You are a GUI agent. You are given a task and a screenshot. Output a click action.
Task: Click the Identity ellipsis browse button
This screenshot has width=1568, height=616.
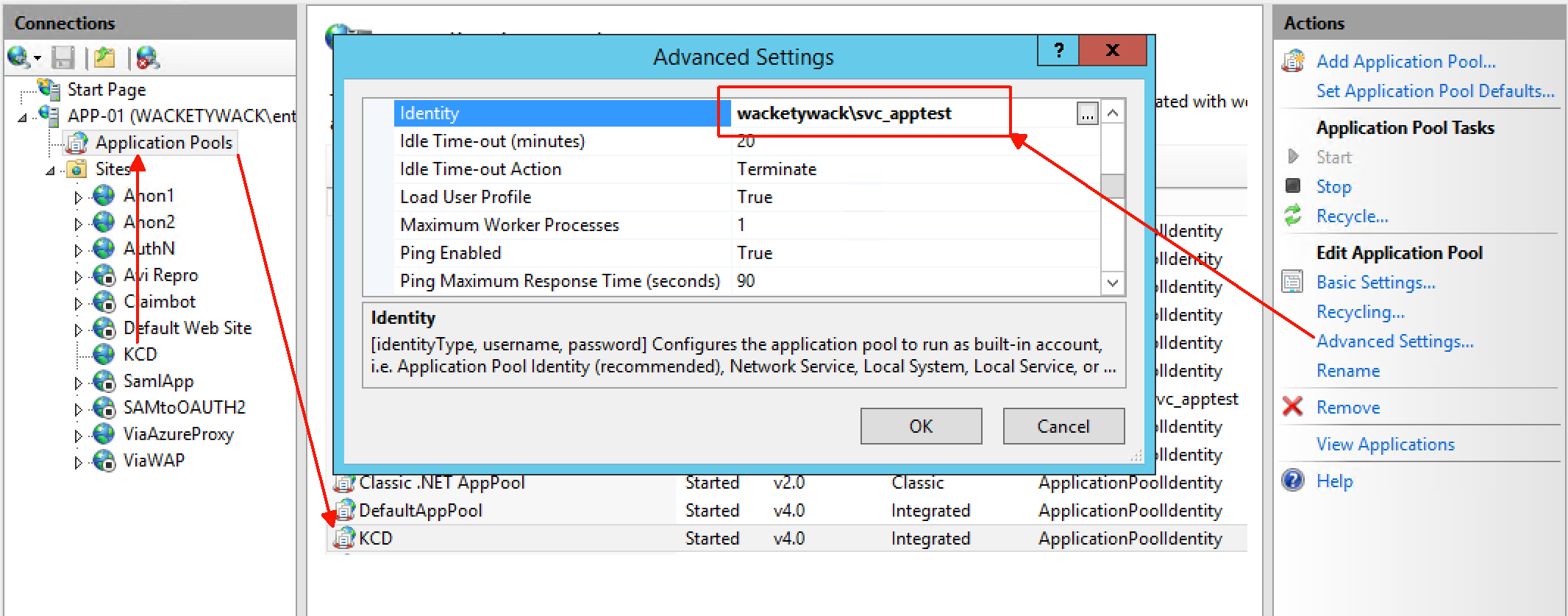point(1087,114)
